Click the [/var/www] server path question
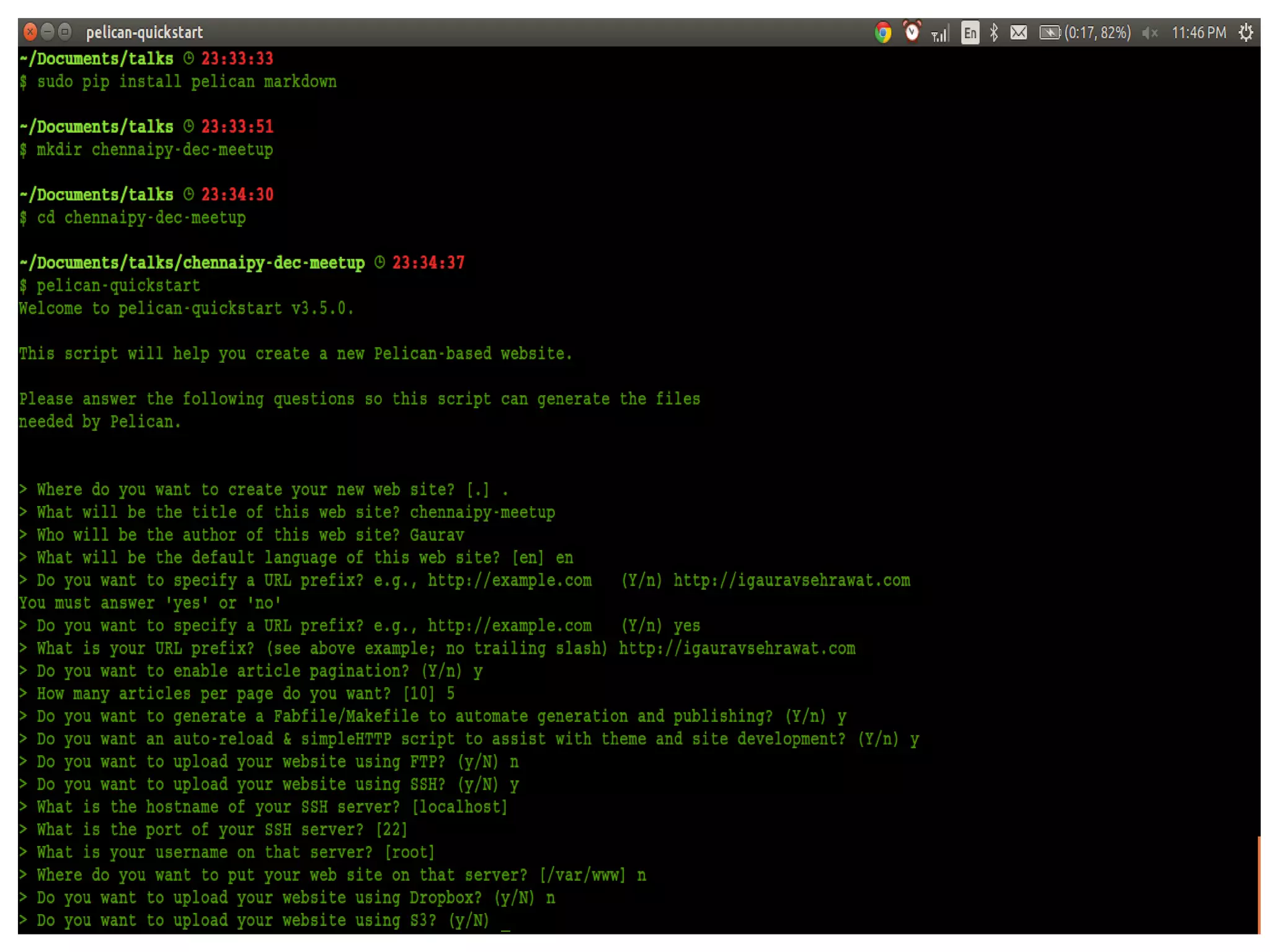The width and height of the screenshot is (1270, 952). click(332, 875)
